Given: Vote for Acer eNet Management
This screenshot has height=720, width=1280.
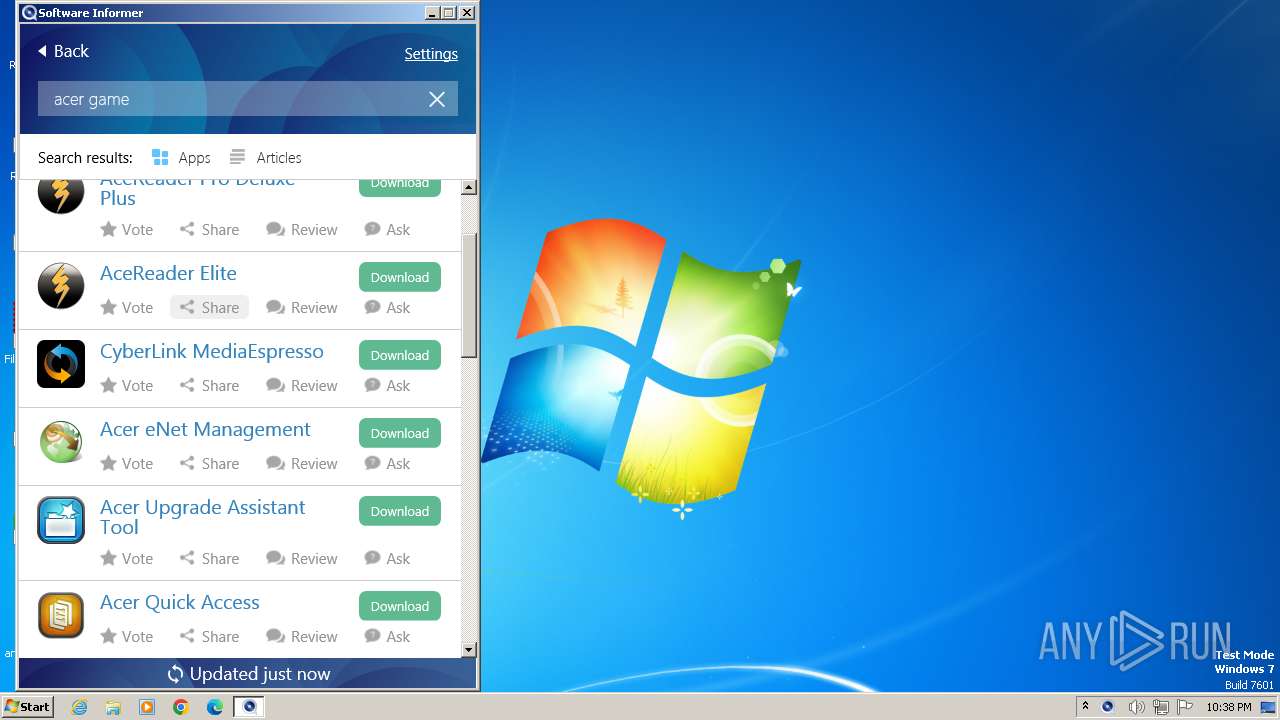Looking at the screenshot, I should (127, 464).
